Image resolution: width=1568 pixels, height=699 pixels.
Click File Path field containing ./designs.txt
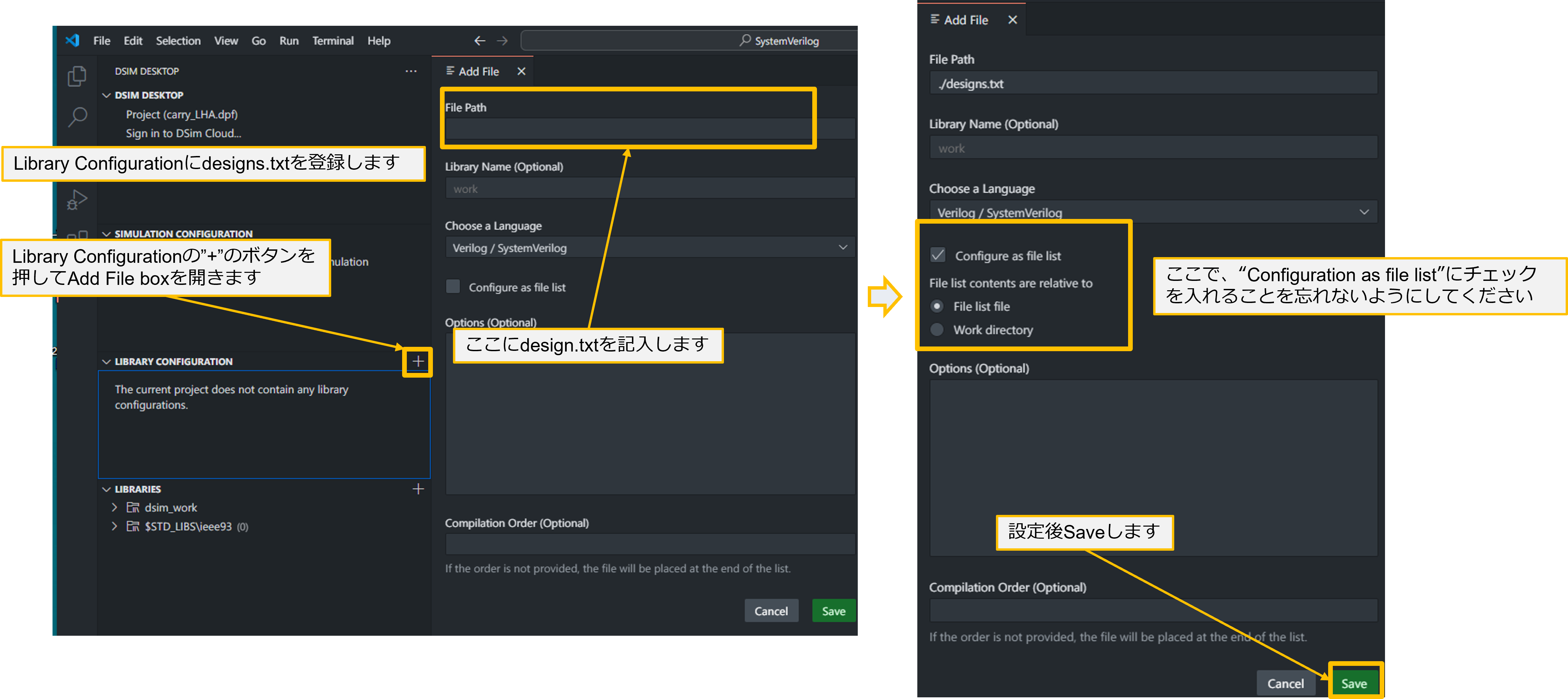tap(1153, 83)
